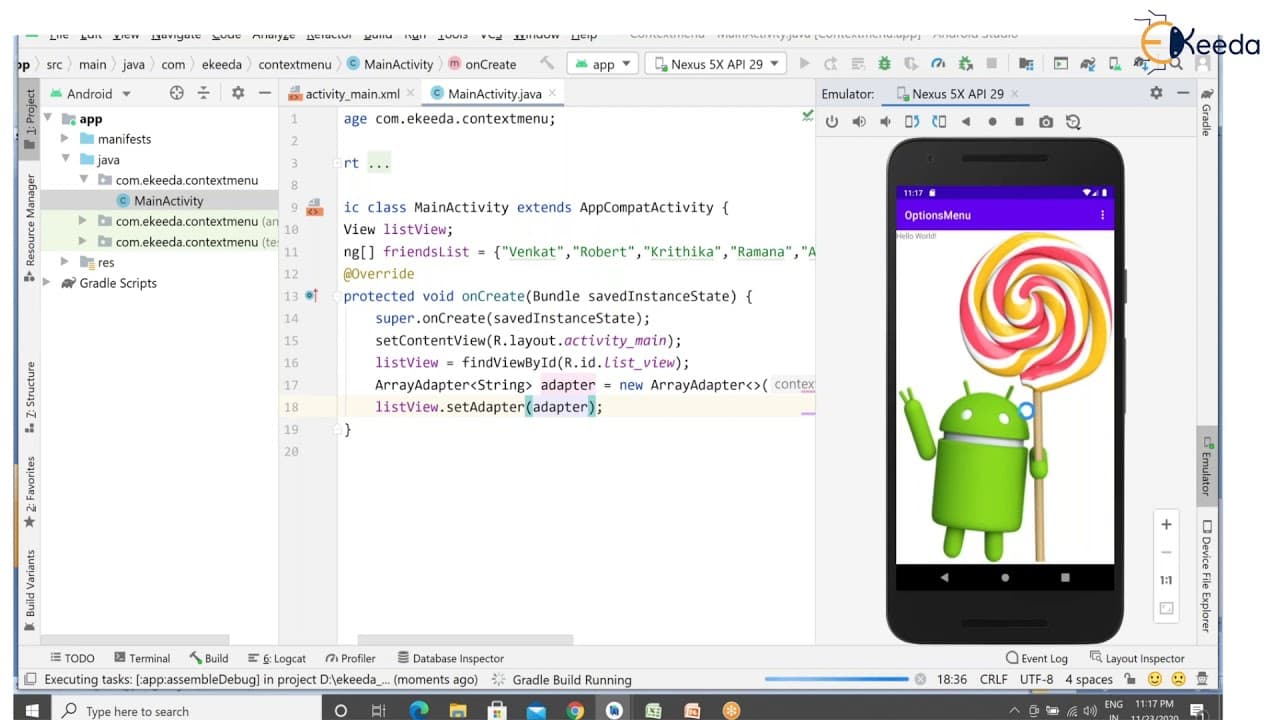Image resolution: width=1280 pixels, height=720 pixels.
Task: Expand the Gradle Scripts node
Action: pyautogui.click(x=47, y=283)
